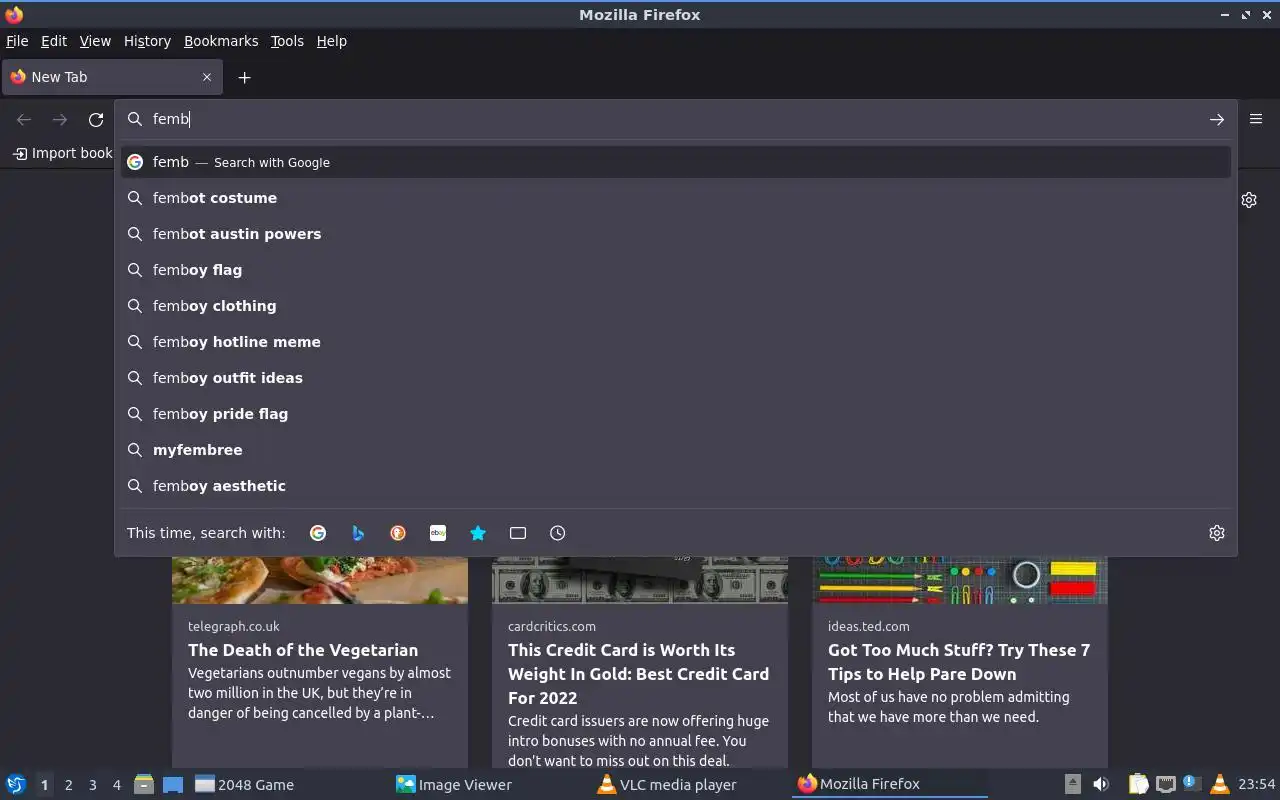Choose suggestion 'fembot costume'
1280x800 pixels.
pyautogui.click(x=676, y=198)
